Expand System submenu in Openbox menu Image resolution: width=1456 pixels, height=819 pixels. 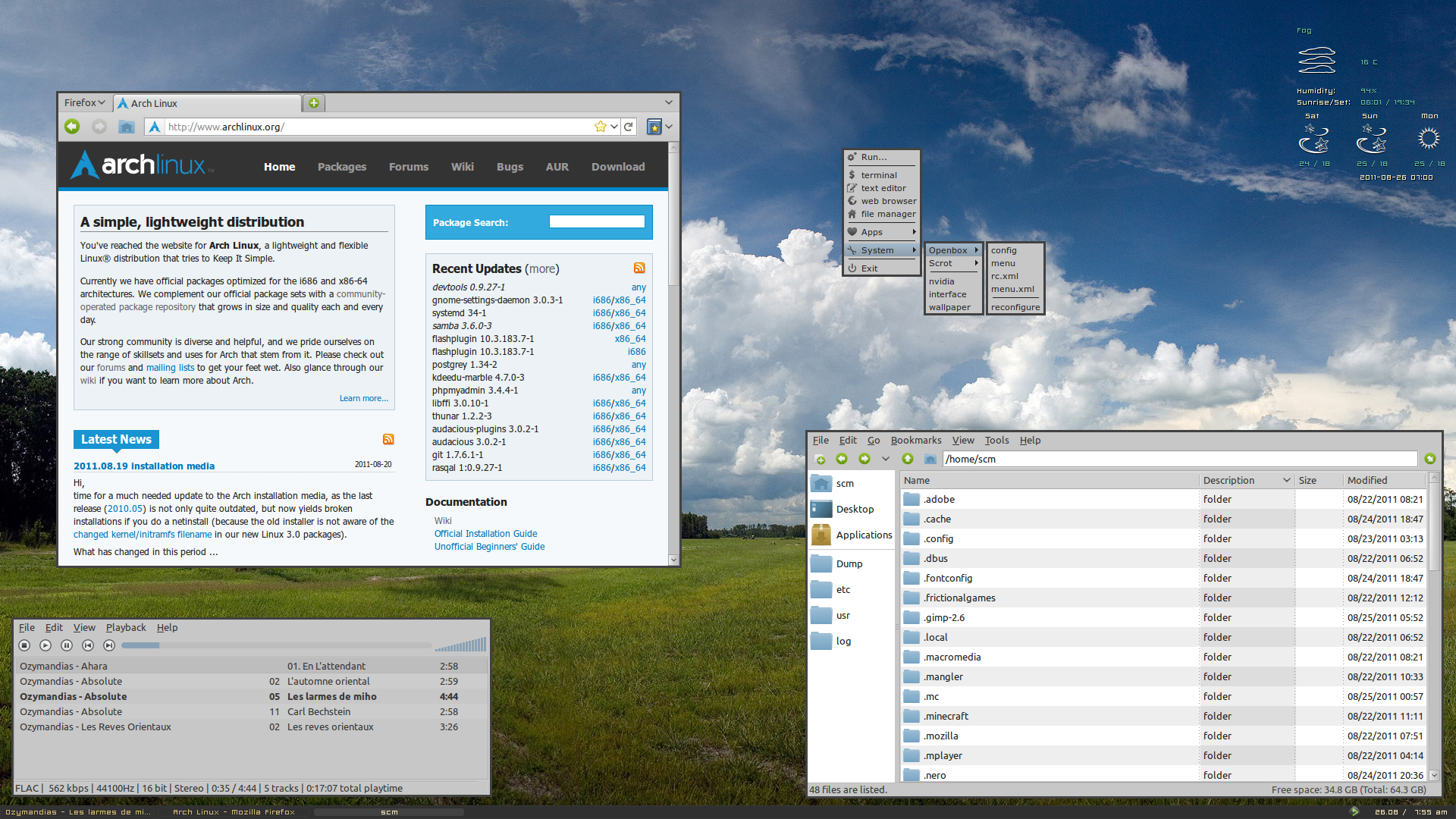[881, 250]
